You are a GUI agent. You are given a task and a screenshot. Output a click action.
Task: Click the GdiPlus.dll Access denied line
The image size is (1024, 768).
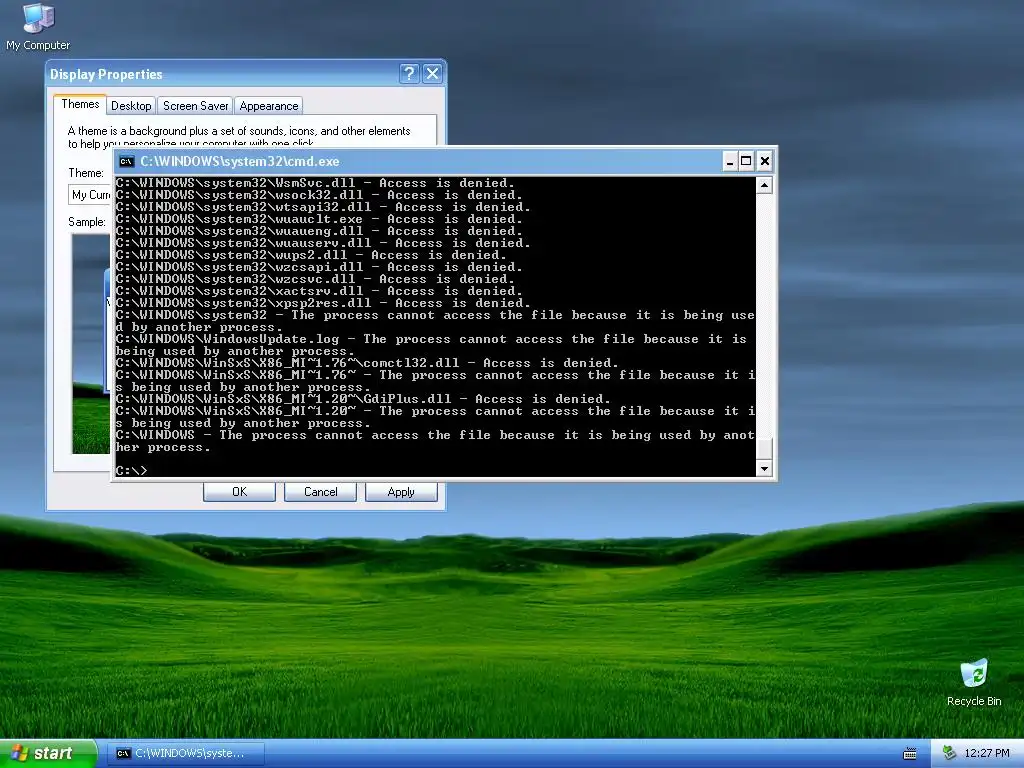[x=362, y=398]
